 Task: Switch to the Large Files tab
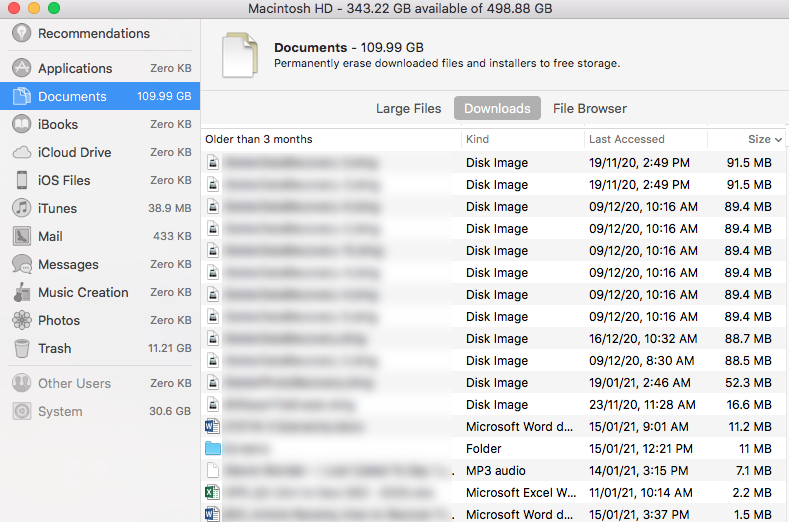coord(408,108)
